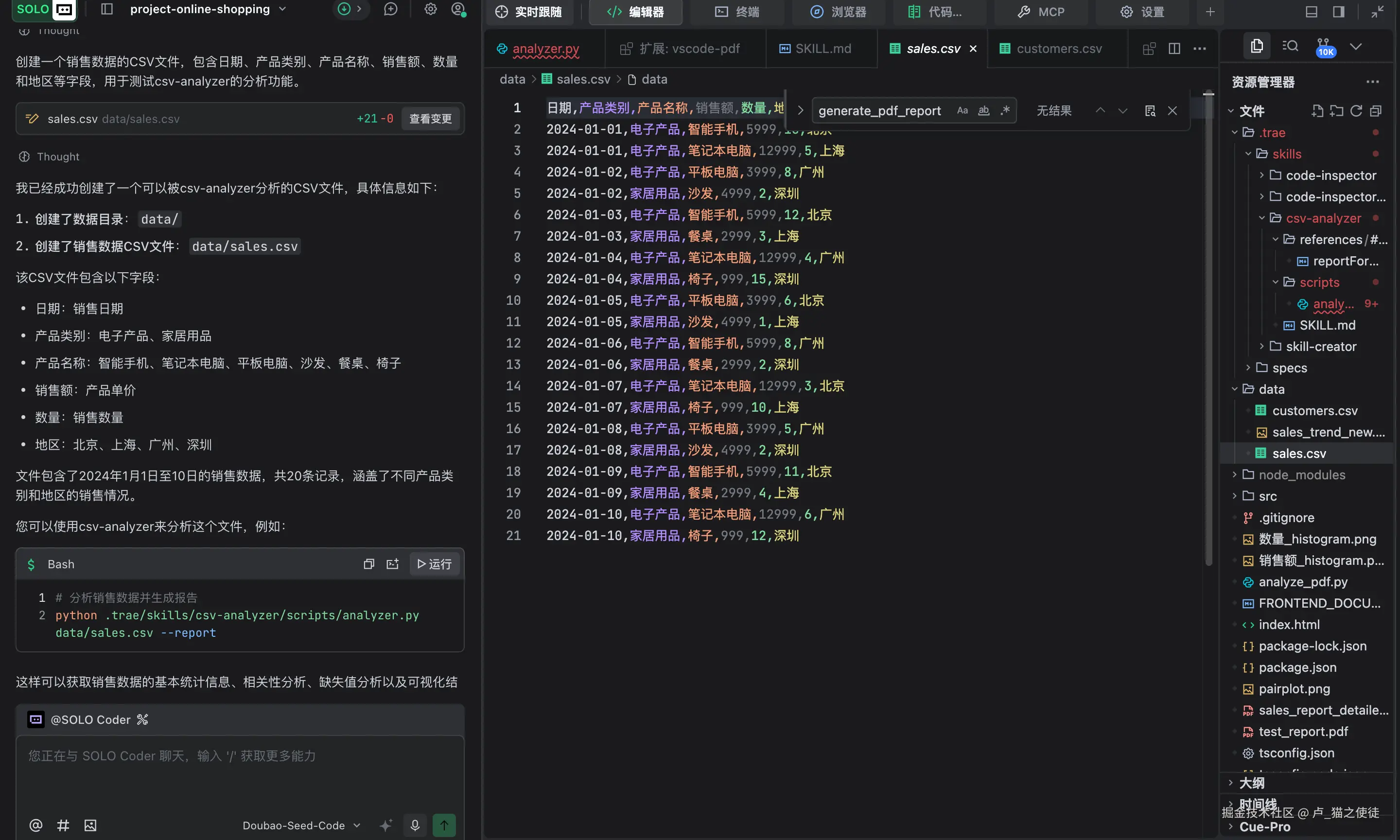
Task: Split the editor to the right
Action: [1174, 49]
